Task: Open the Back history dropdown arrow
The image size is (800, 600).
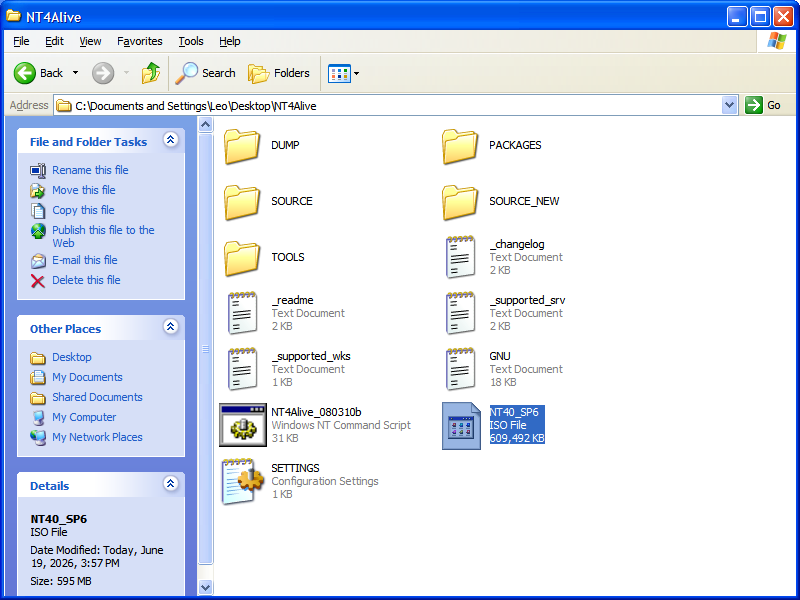Action: click(x=76, y=73)
